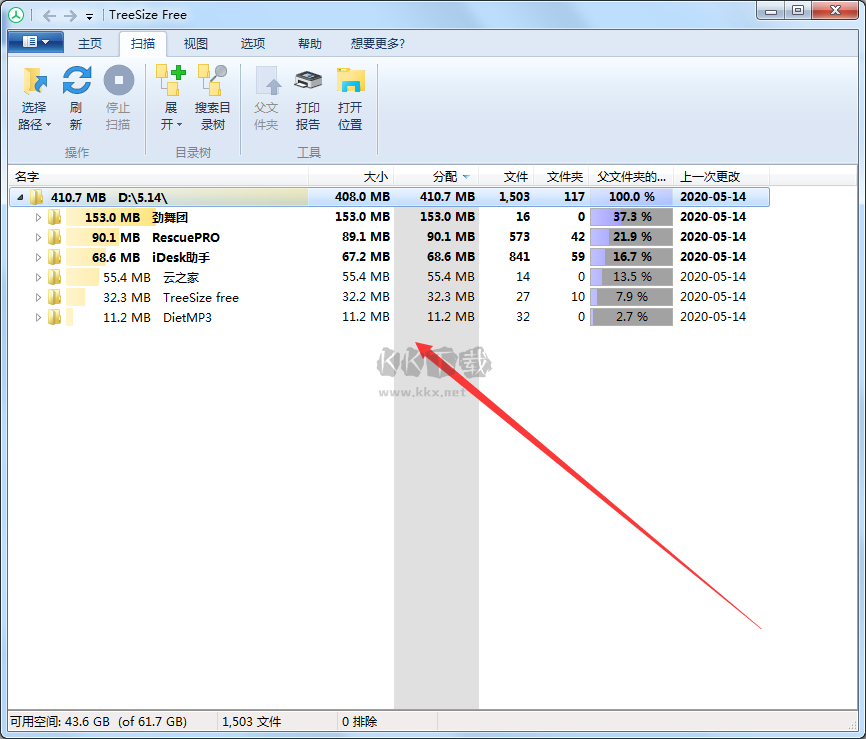Screen dimensions: 866x739
Task: Open the quick access toolbar dropdown arrow
Action: pos(89,16)
